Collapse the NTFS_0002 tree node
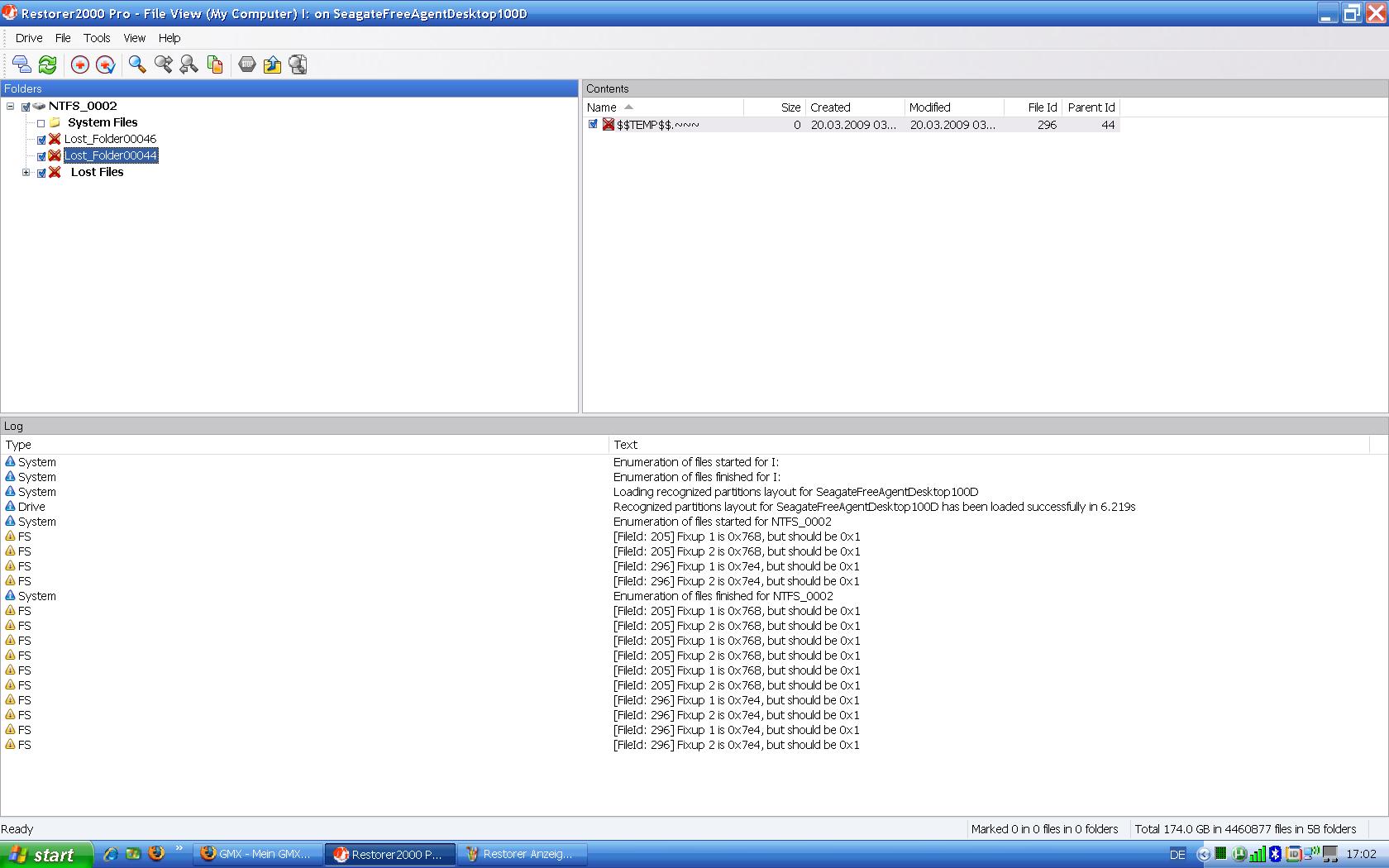Image resolution: width=1389 pixels, height=868 pixels. (x=10, y=106)
